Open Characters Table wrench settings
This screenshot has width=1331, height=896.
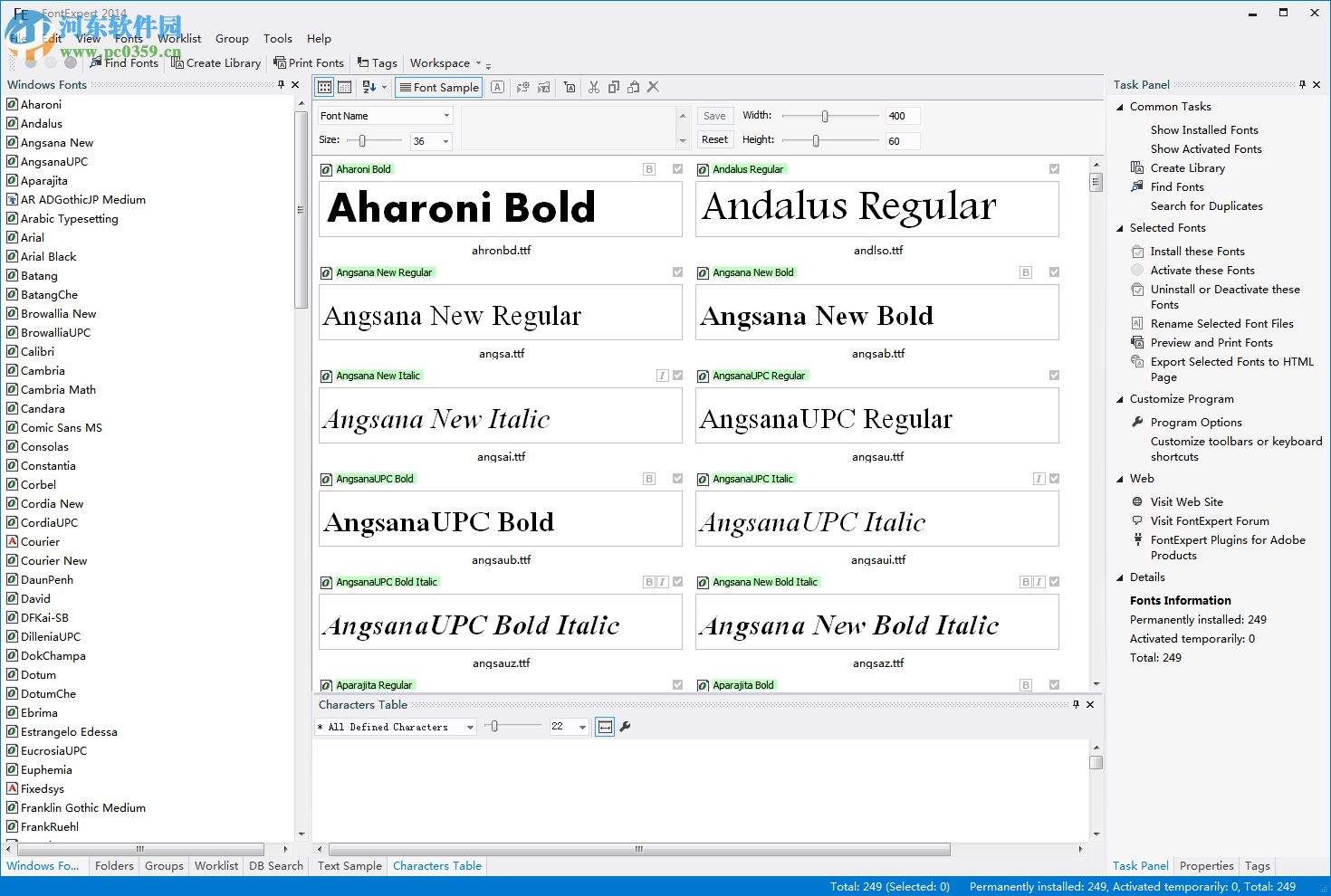(625, 727)
